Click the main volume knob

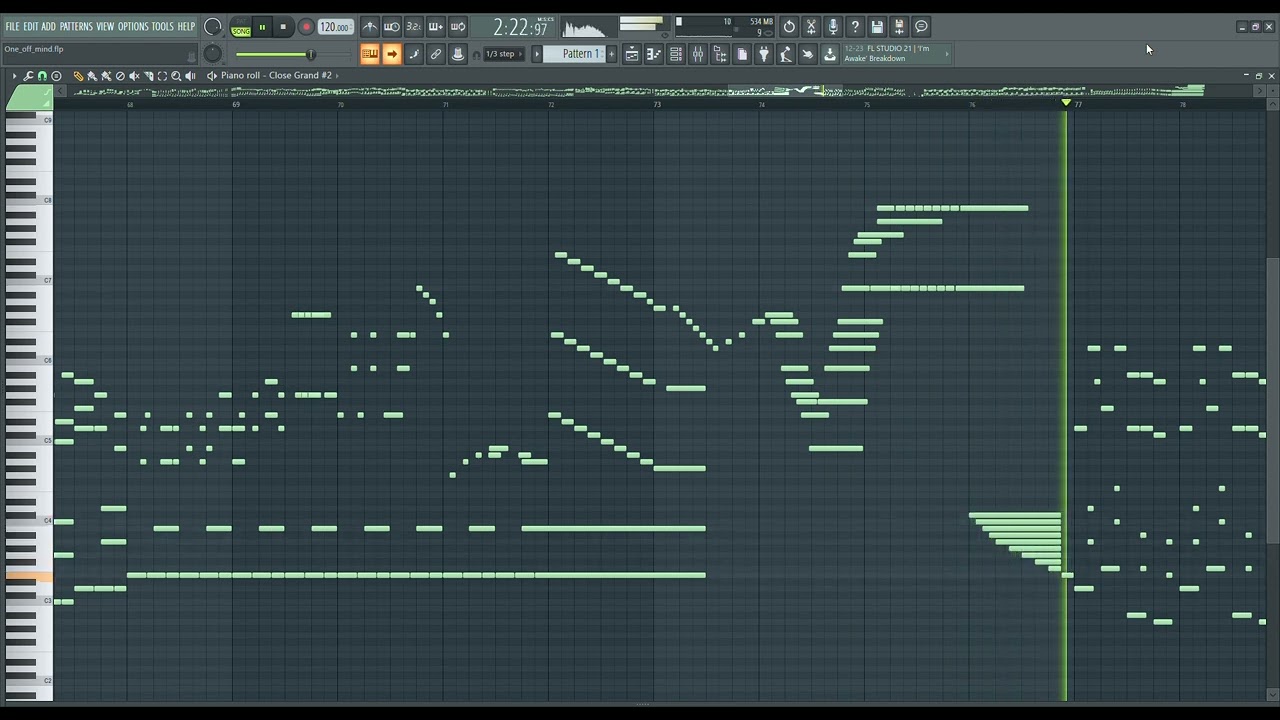coord(212,27)
